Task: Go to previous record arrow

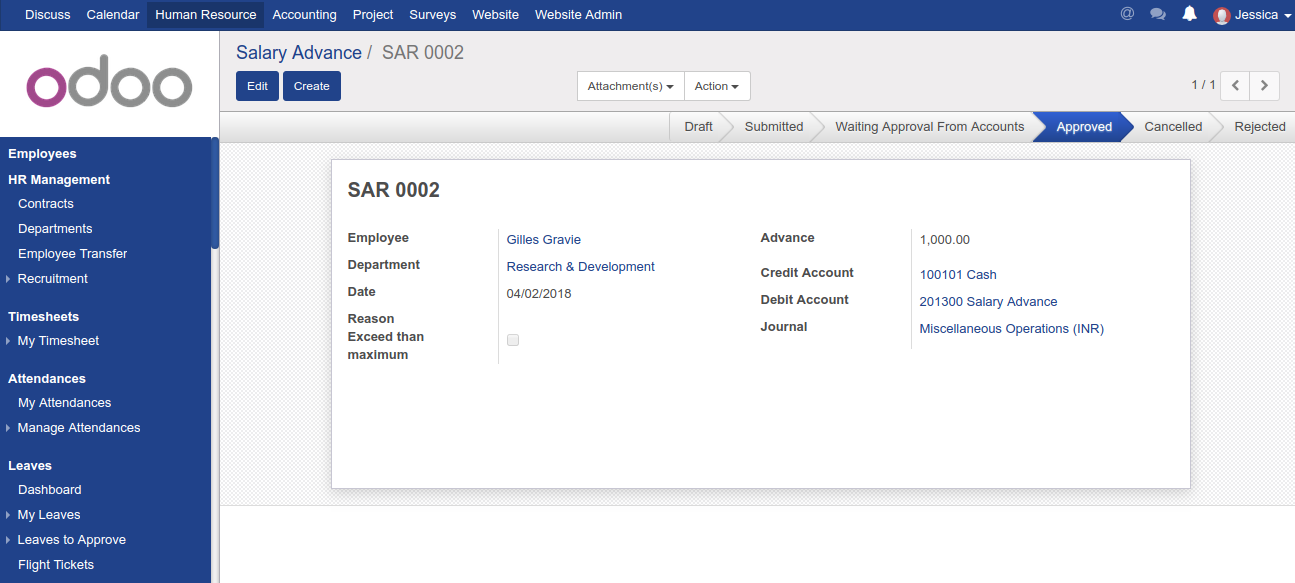Action: 1236,86
